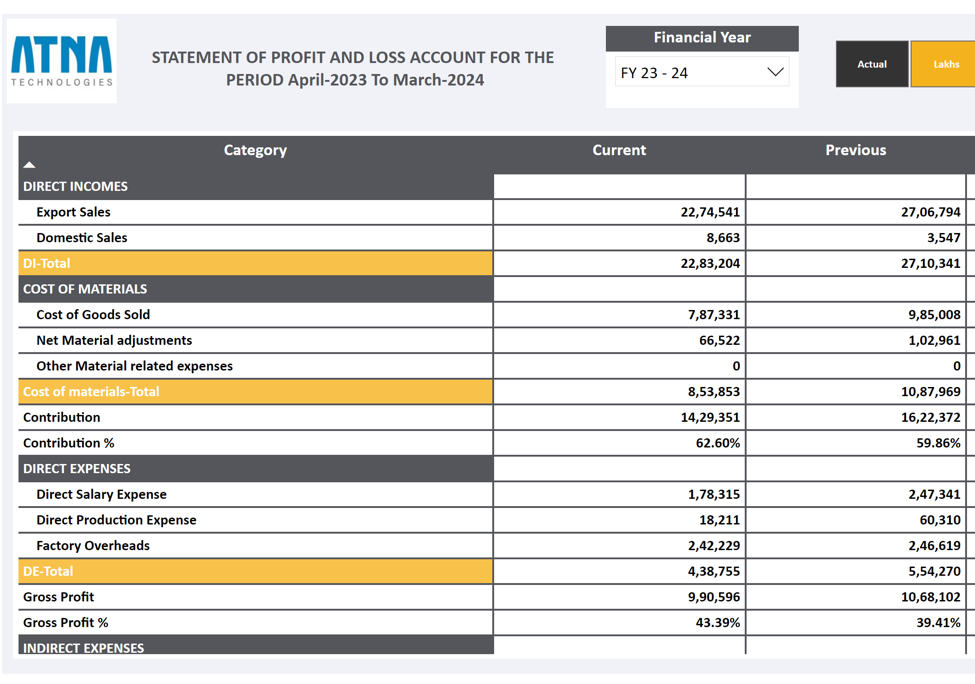Click Net Material adjustments current value 66,522
The image size is (975, 684).
point(719,340)
